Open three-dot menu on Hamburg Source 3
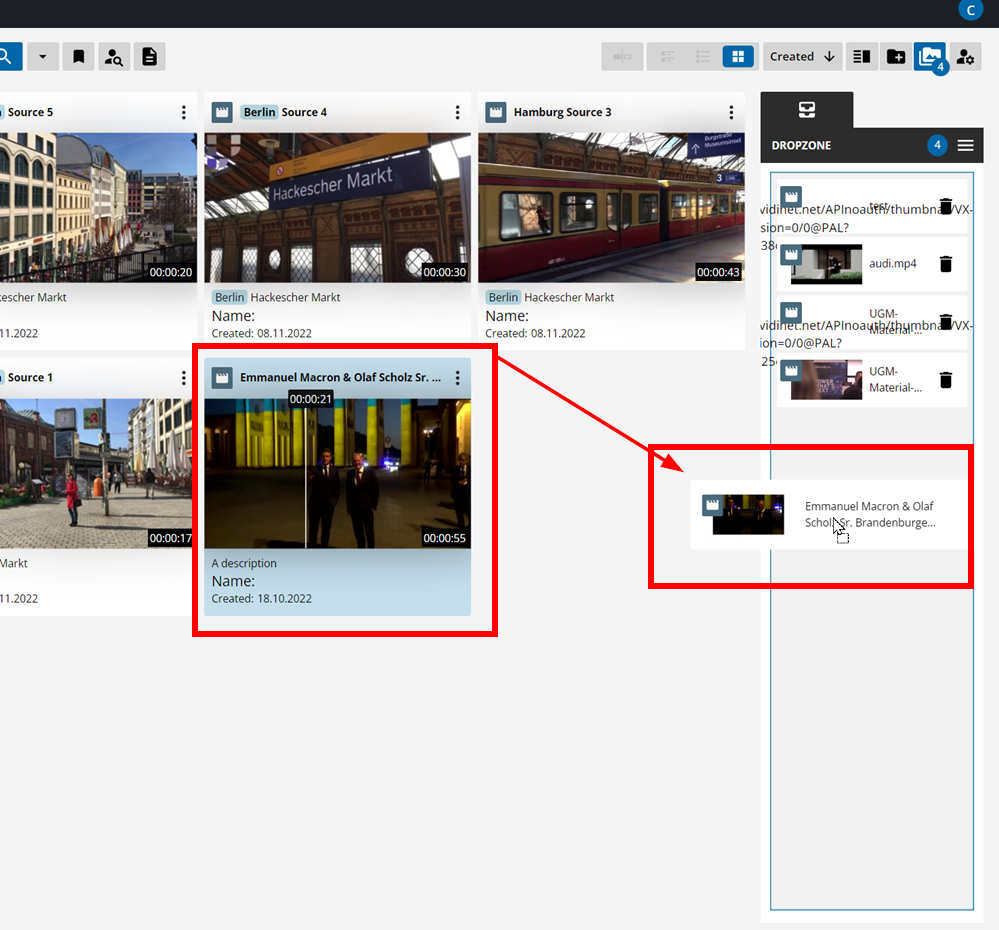Screen dimensions: 999x930 731,112
